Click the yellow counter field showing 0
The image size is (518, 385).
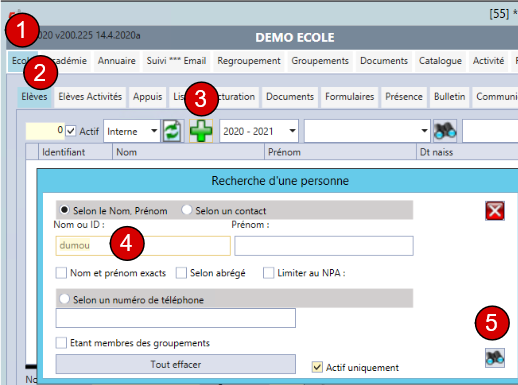point(45,131)
